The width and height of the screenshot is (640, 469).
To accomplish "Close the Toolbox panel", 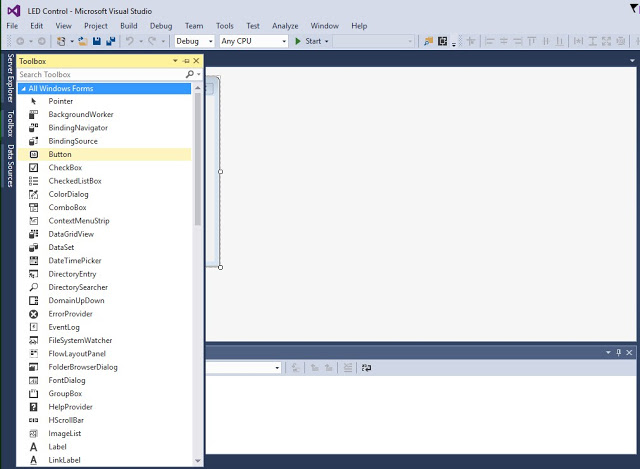I will pos(196,61).
